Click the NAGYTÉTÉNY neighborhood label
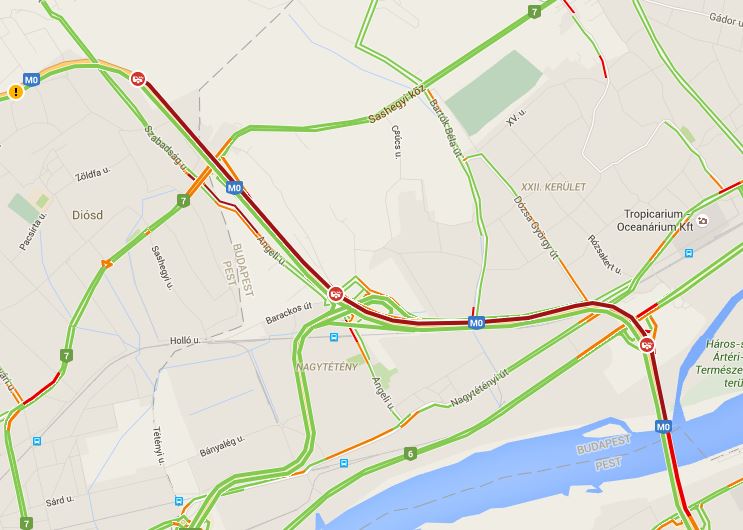Viewport: 743px width, 530px height. (327, 366)
